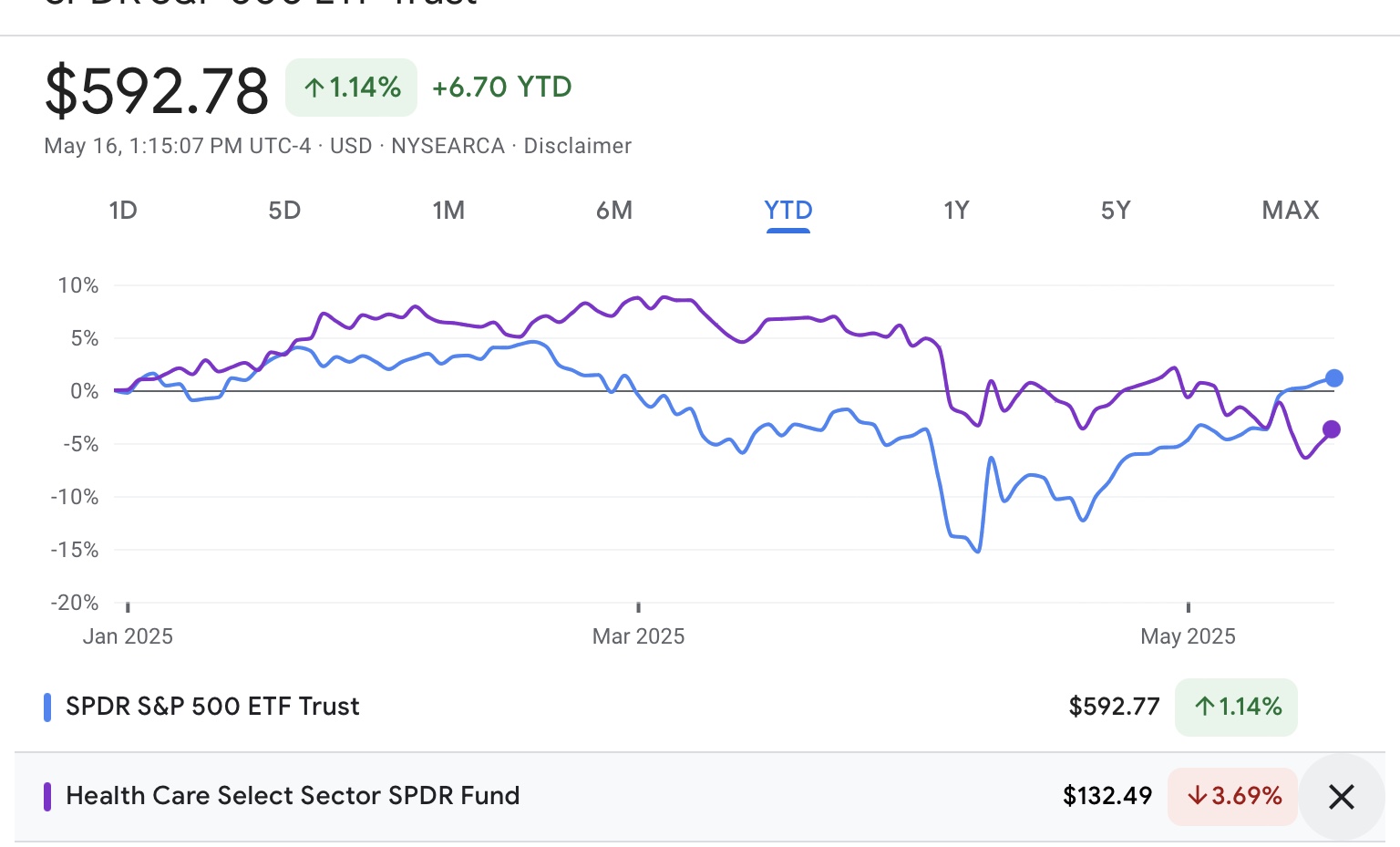1400x847 pixels.
Task: Click the blue SPDR S&P 500 endpoint dot
Action: (1334, 377)
